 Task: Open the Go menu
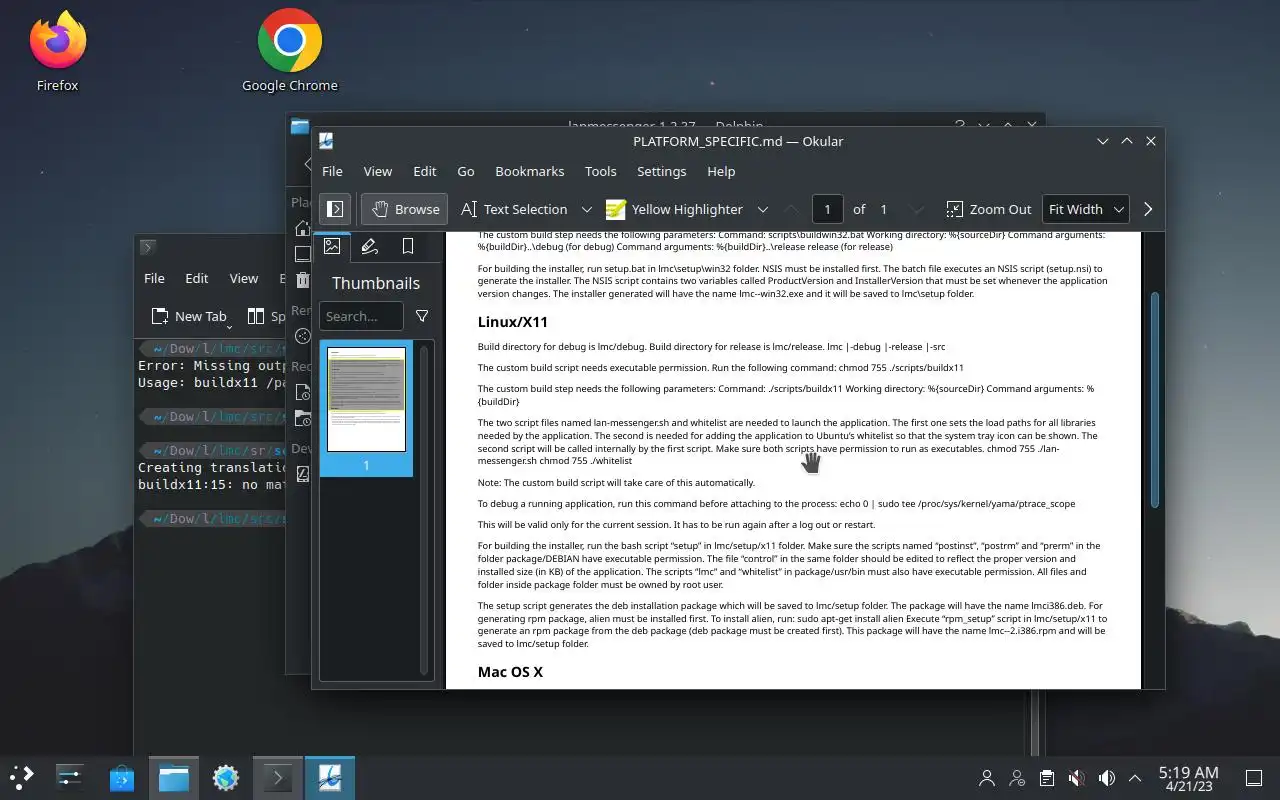[x=466, y=171]
